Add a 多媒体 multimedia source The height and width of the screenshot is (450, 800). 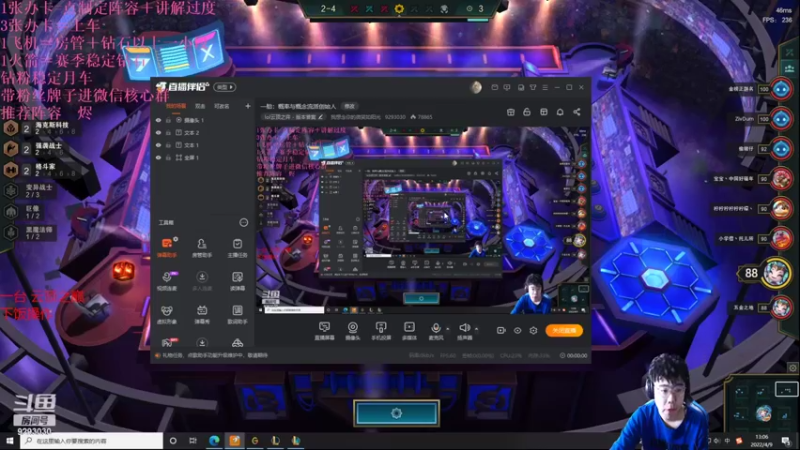tap(409, 331)
